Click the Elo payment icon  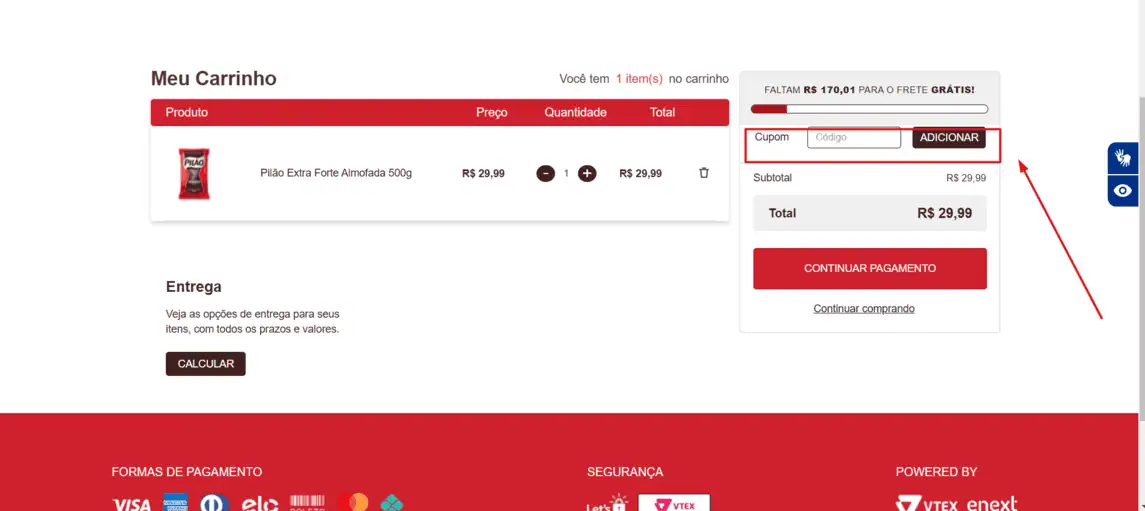click(260, 503)
